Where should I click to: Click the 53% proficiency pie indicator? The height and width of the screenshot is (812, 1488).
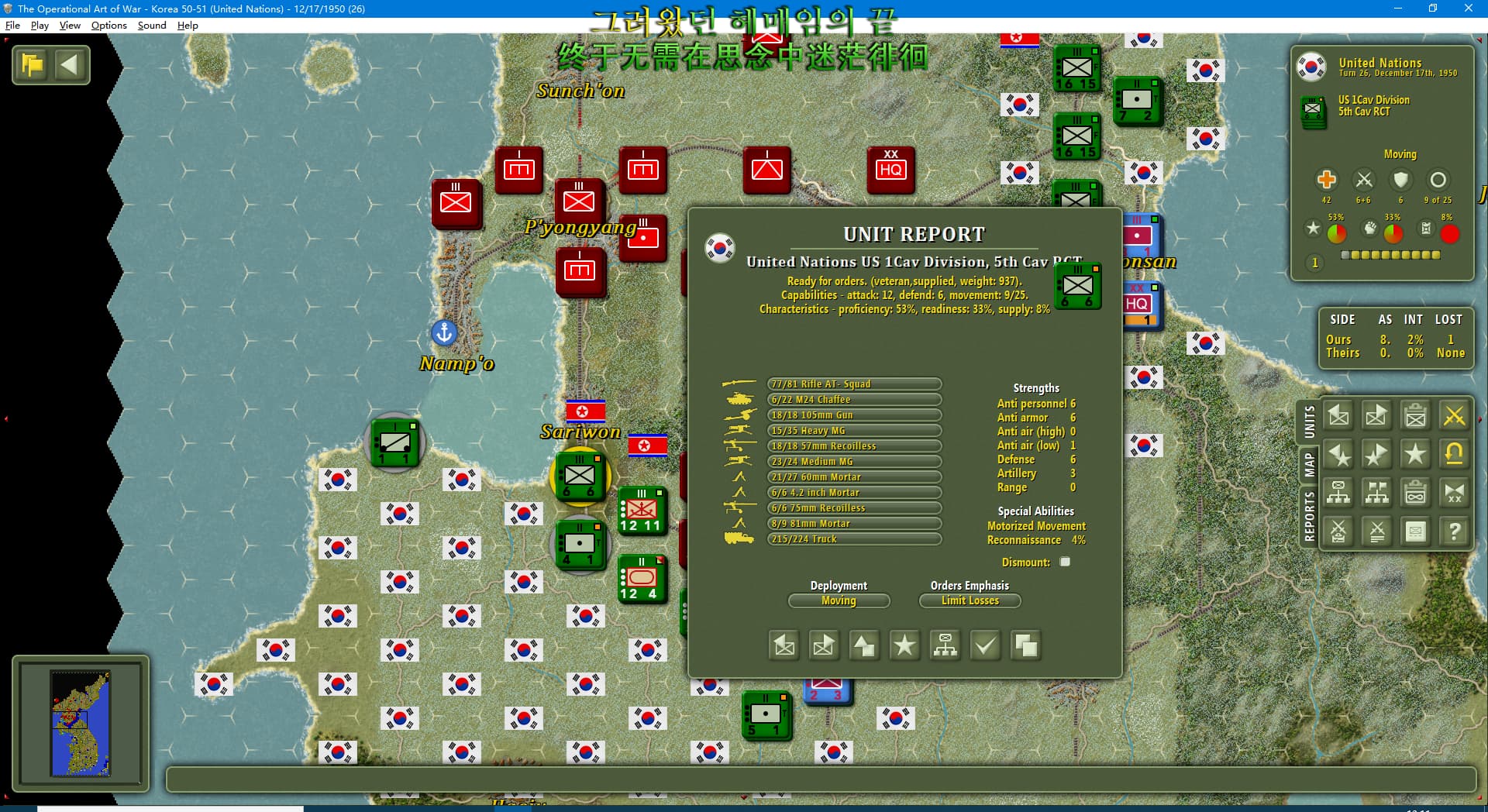coord(1337,233)
